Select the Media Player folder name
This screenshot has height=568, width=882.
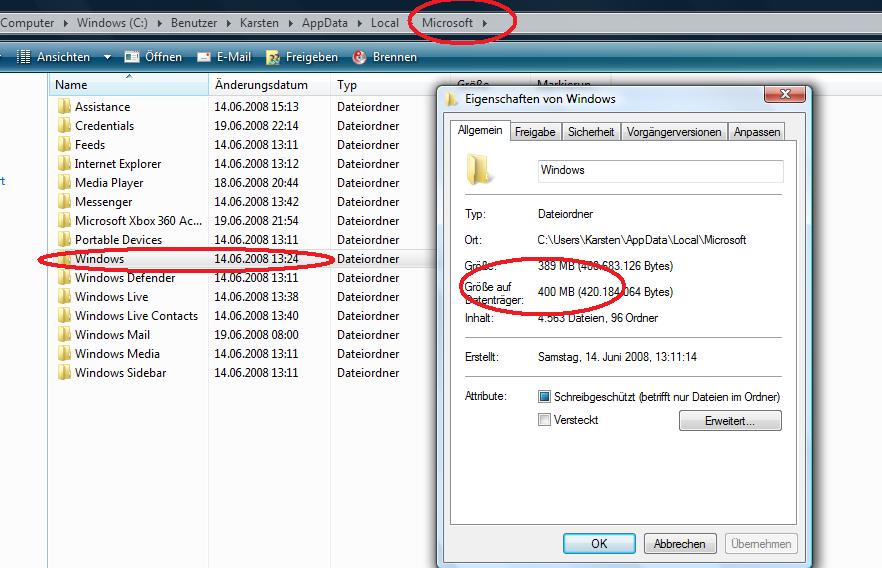[x=109, y=183]
